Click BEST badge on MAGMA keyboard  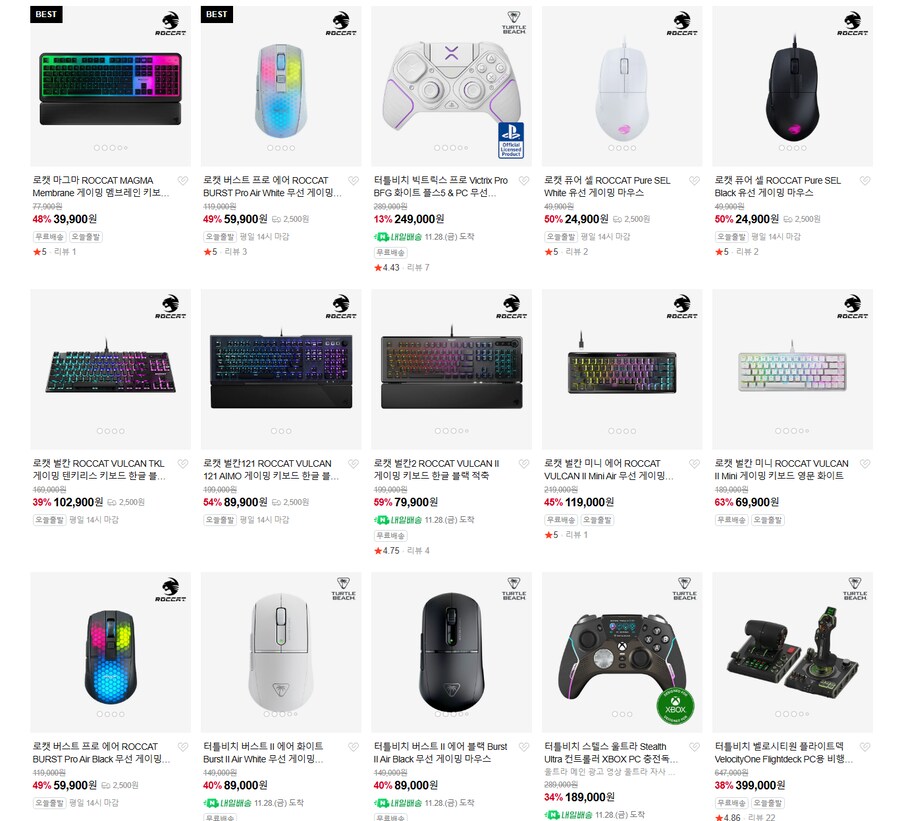click(47, 14)
